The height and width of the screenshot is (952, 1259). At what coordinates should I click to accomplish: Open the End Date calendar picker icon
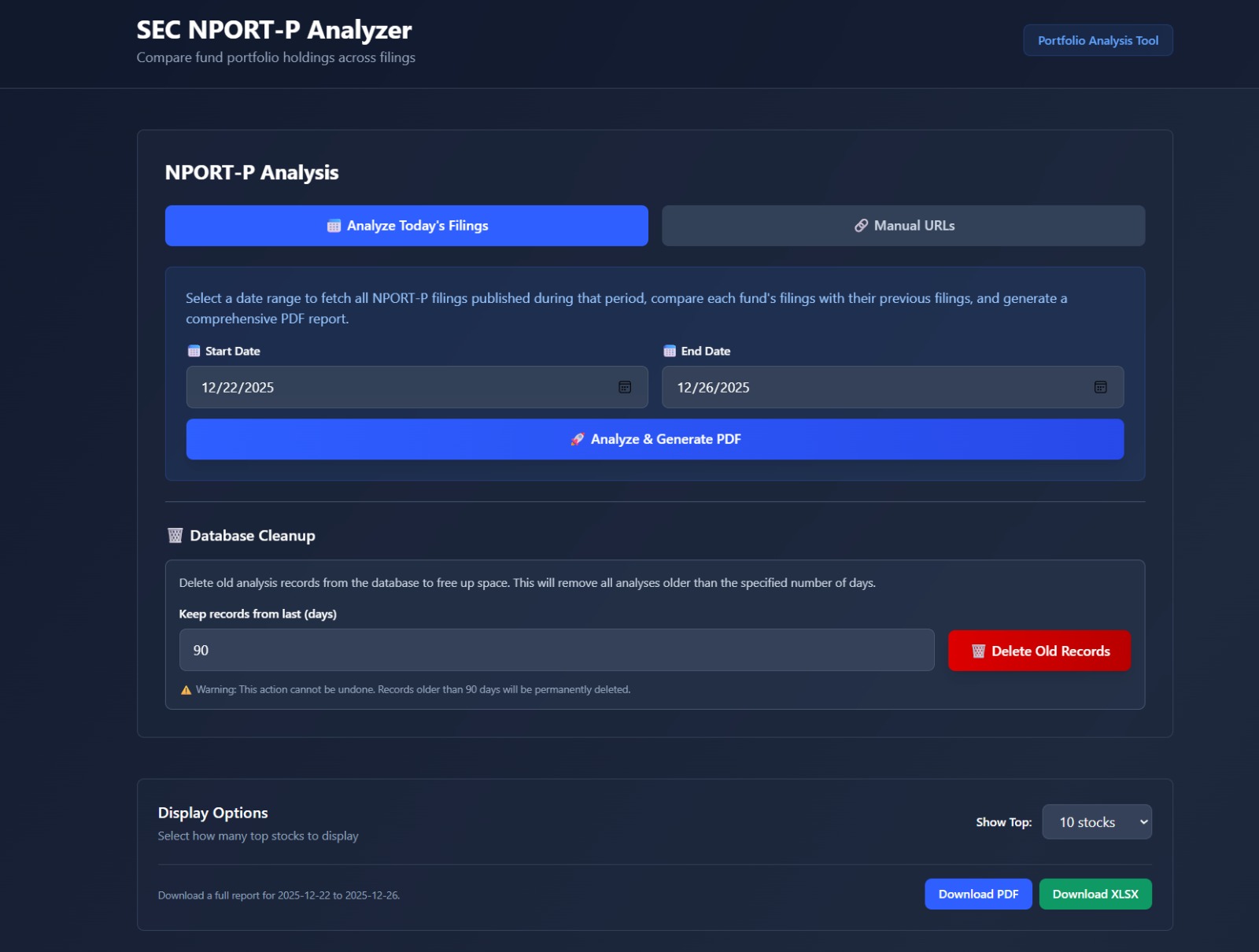(1101, 387)
